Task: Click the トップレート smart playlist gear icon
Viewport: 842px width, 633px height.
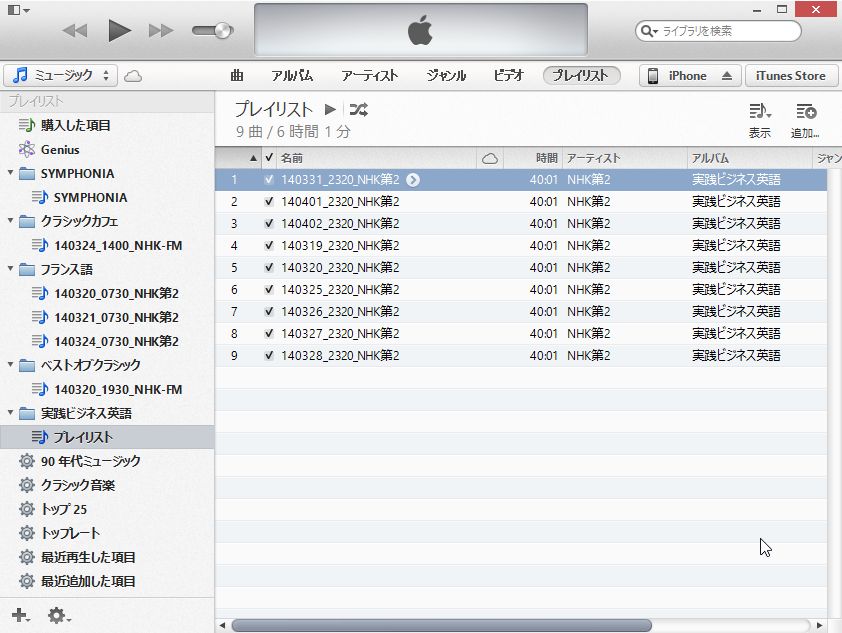Action: coord(27,533)
